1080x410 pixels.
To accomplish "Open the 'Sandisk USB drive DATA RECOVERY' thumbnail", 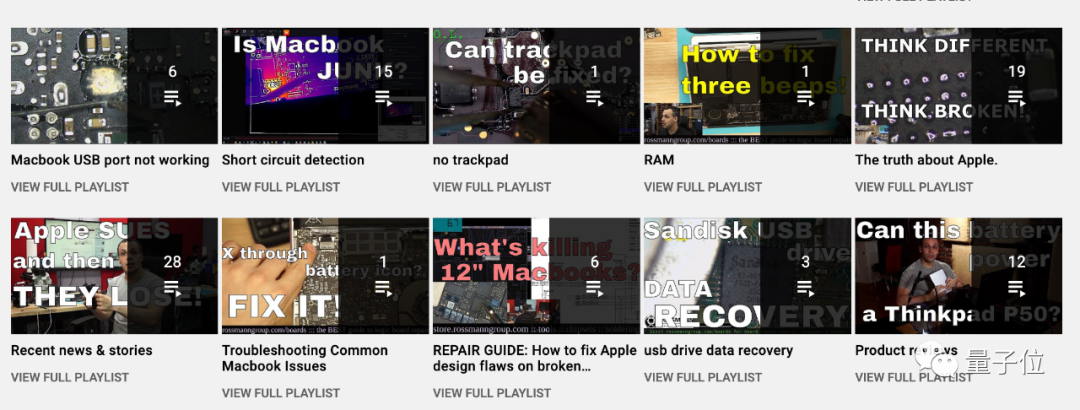I will click(x=747, y=276).
